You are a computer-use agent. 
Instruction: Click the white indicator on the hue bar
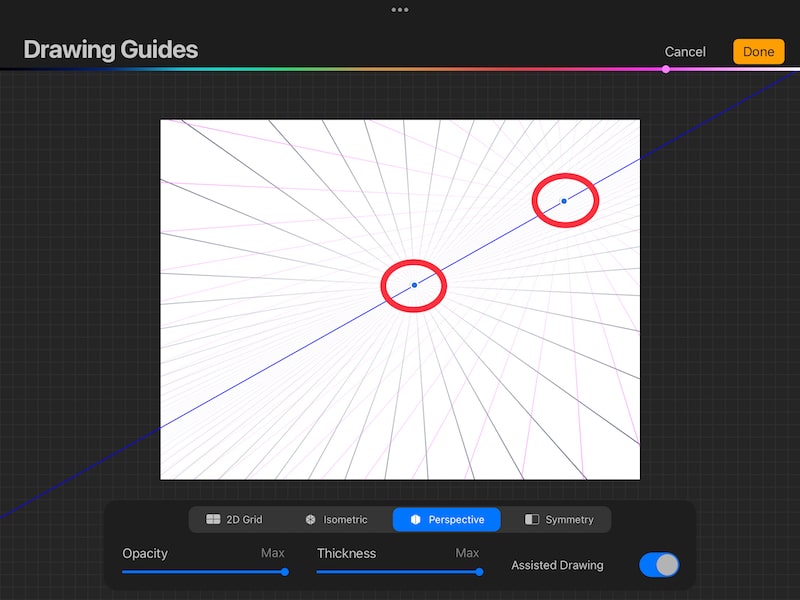coord(665,69)
